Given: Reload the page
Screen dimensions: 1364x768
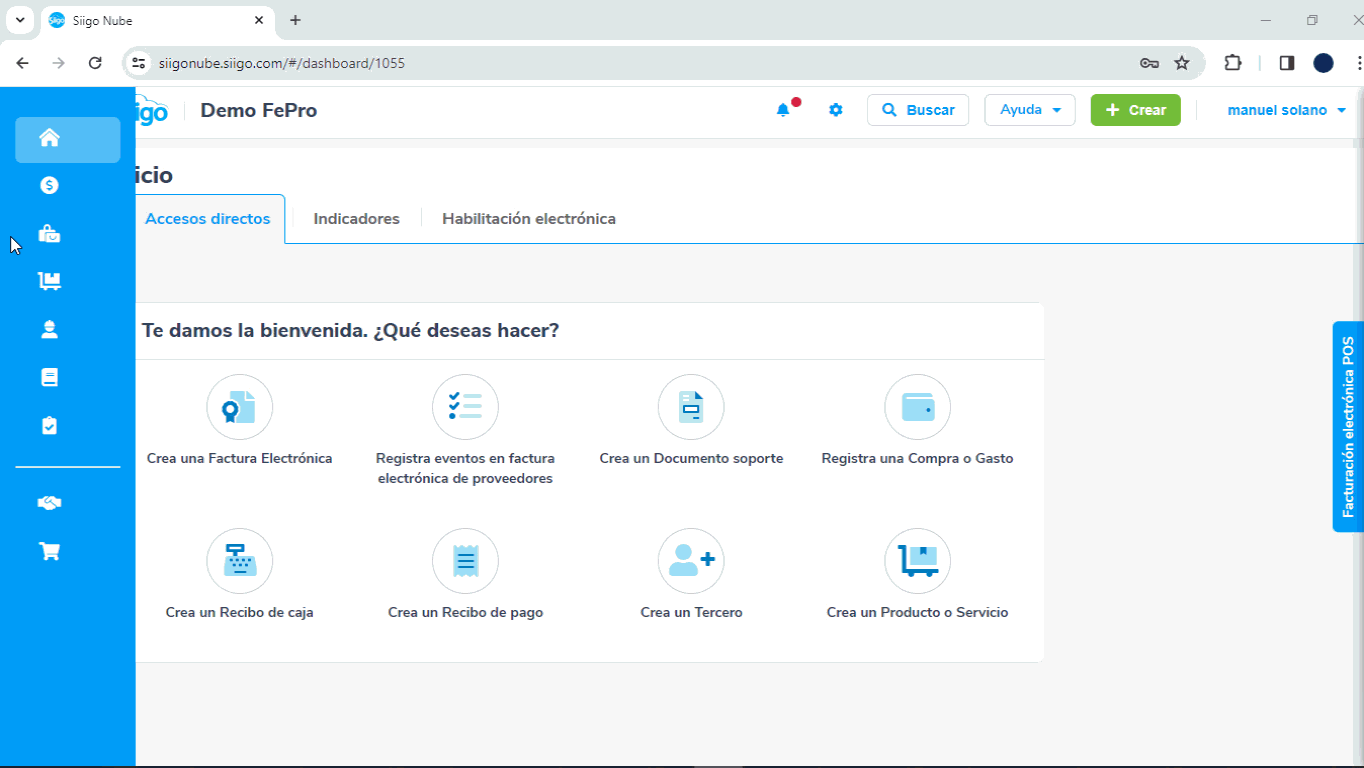Looking at the screenshot, I should pos(95,63).
